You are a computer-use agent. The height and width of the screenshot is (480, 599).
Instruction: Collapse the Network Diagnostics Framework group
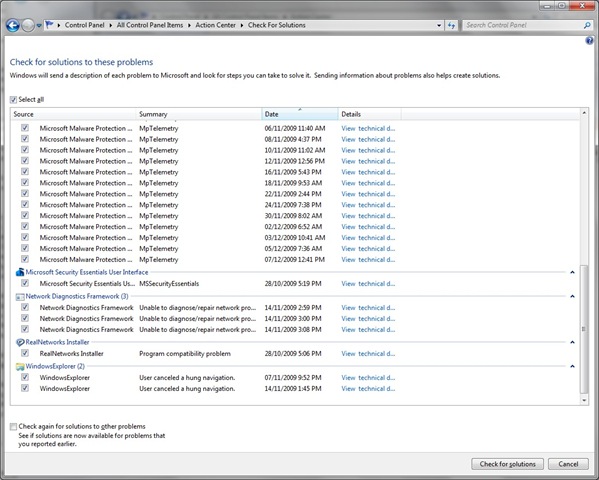(572, 296)
